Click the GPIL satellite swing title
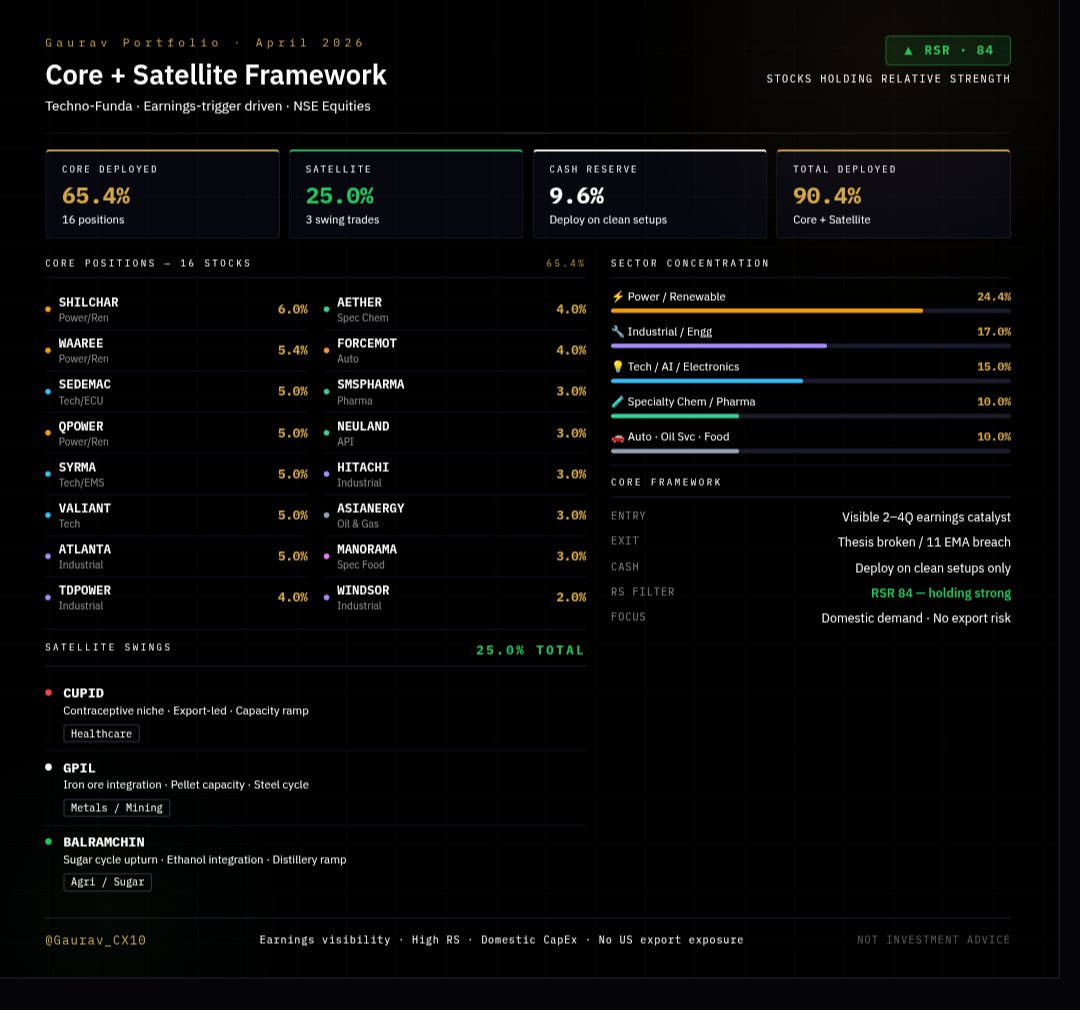The width and height of the screenshot is (1080, 1010). 79,767
